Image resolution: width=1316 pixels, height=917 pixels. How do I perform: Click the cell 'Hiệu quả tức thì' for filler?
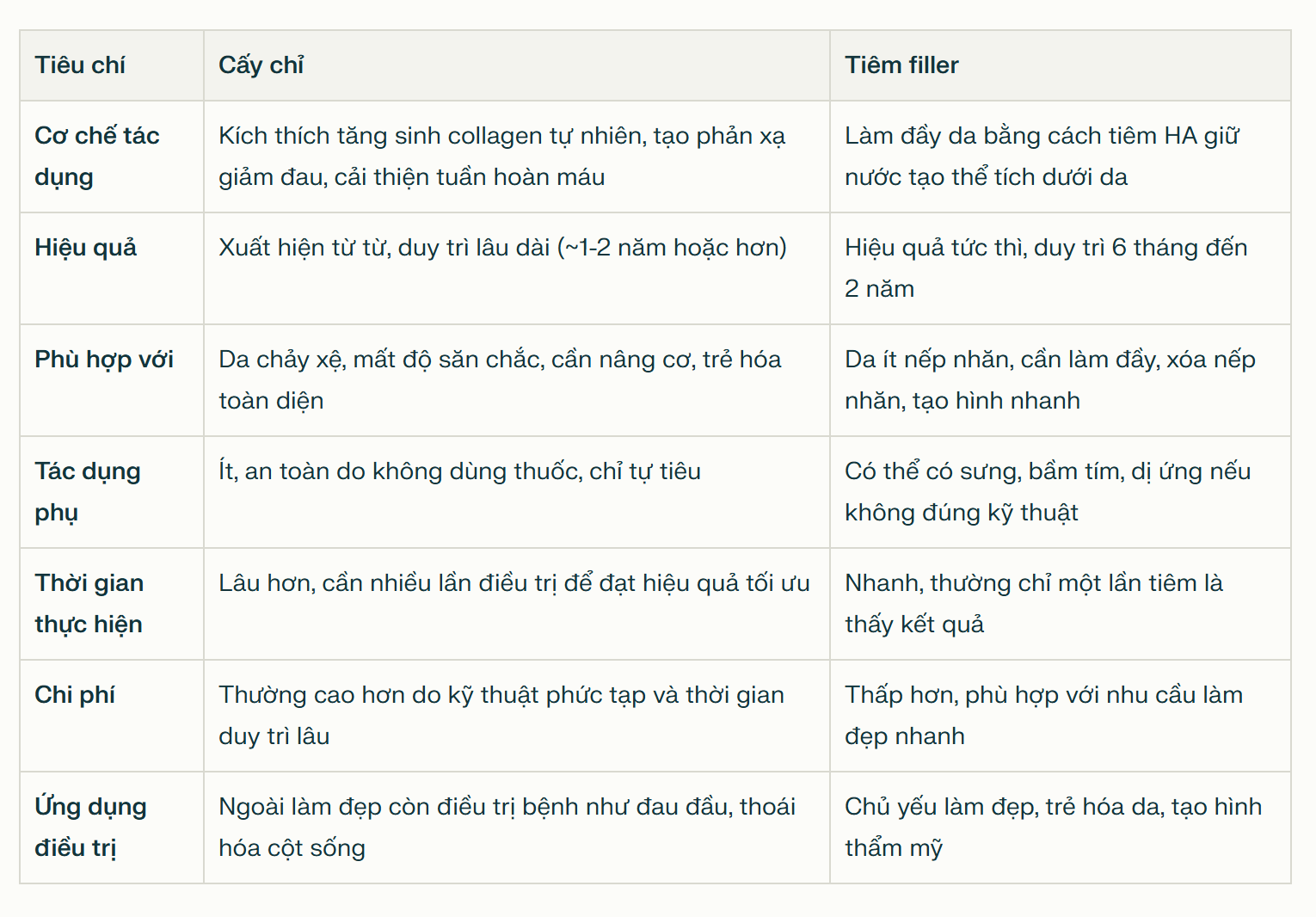1045,268
